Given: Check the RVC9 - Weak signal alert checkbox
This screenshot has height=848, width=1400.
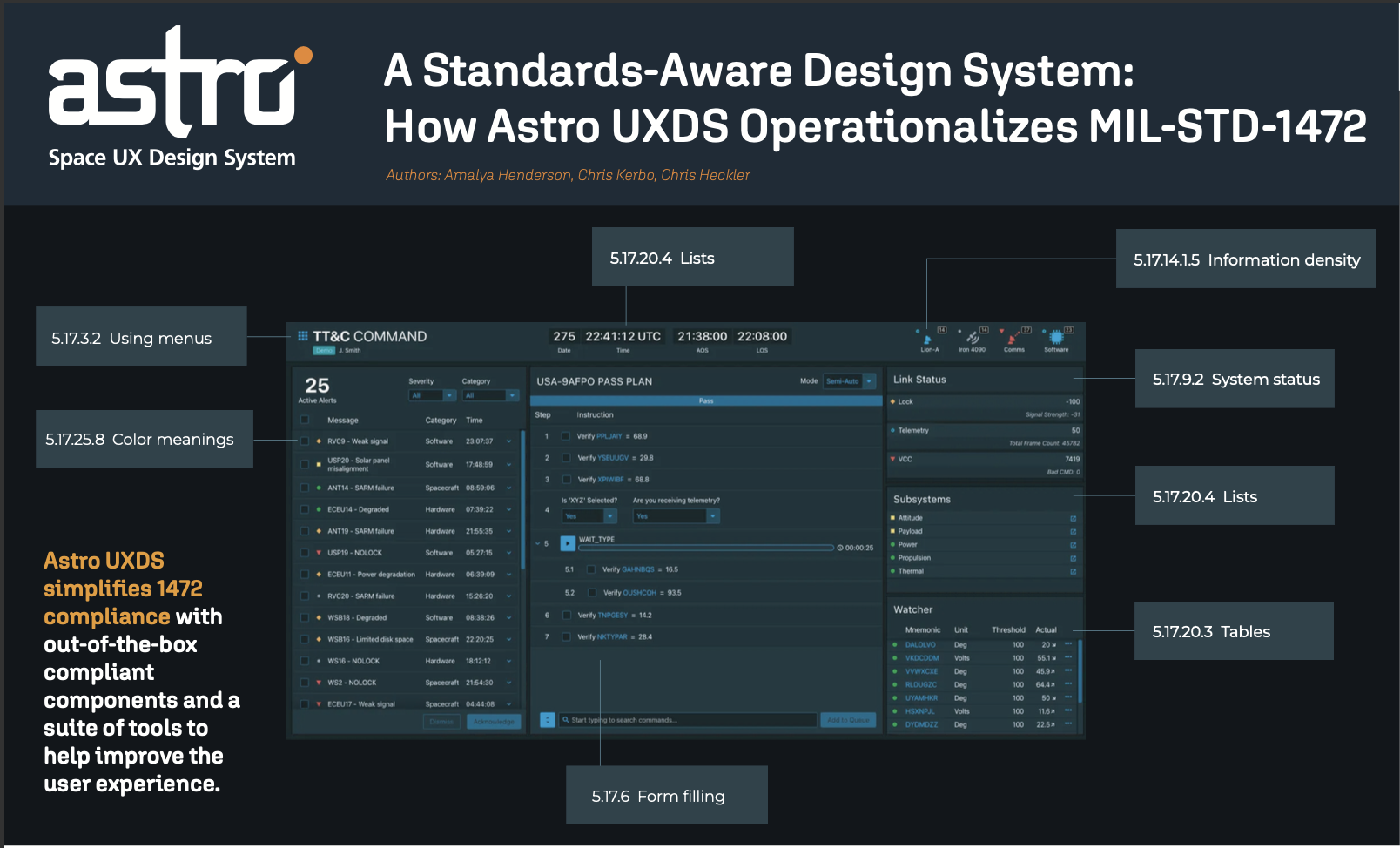Looking at the screenshot, I should [x=305, y=441].
